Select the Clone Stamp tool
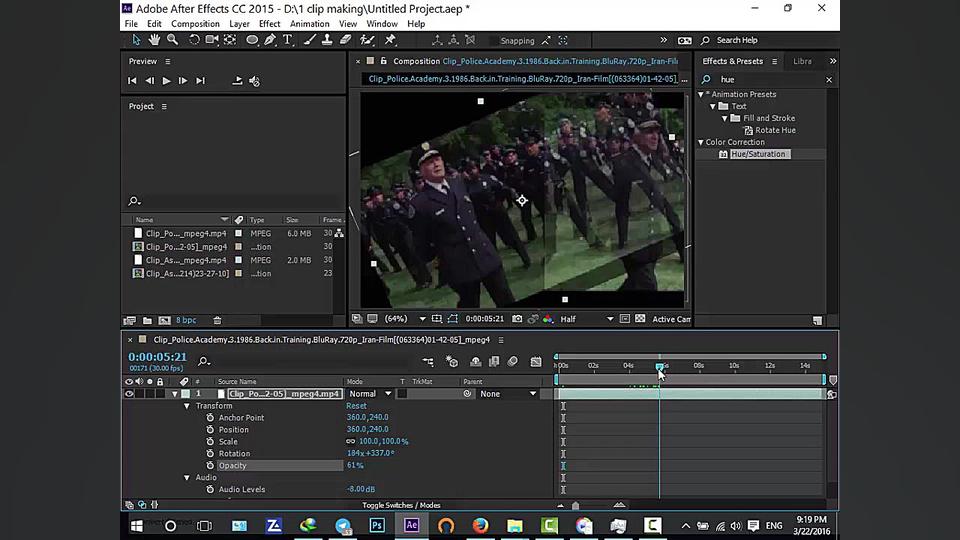Screen dimensions: 960x540 (x=327, y=40)
